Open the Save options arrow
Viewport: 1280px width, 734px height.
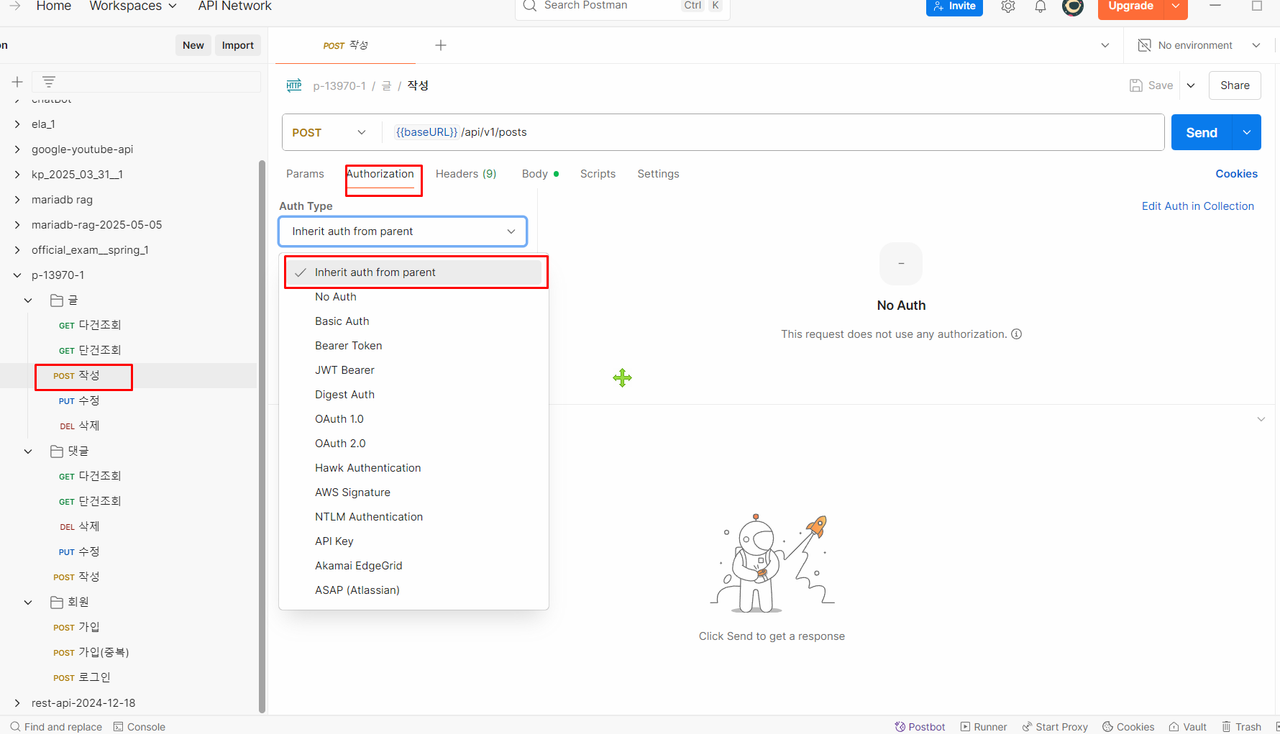(x=1191, y=86)
